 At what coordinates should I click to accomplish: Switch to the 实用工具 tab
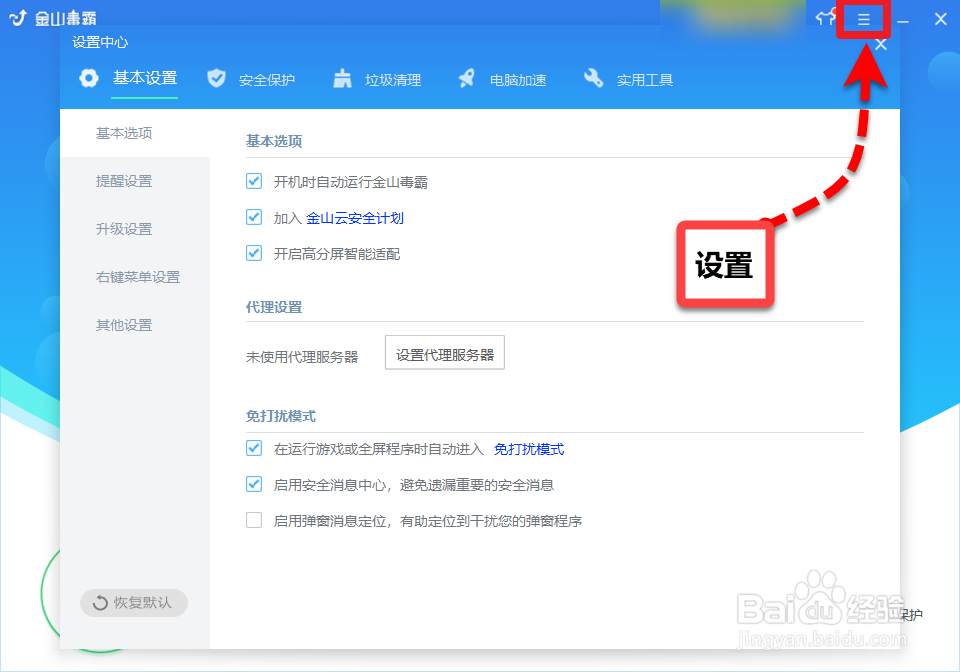645,80
